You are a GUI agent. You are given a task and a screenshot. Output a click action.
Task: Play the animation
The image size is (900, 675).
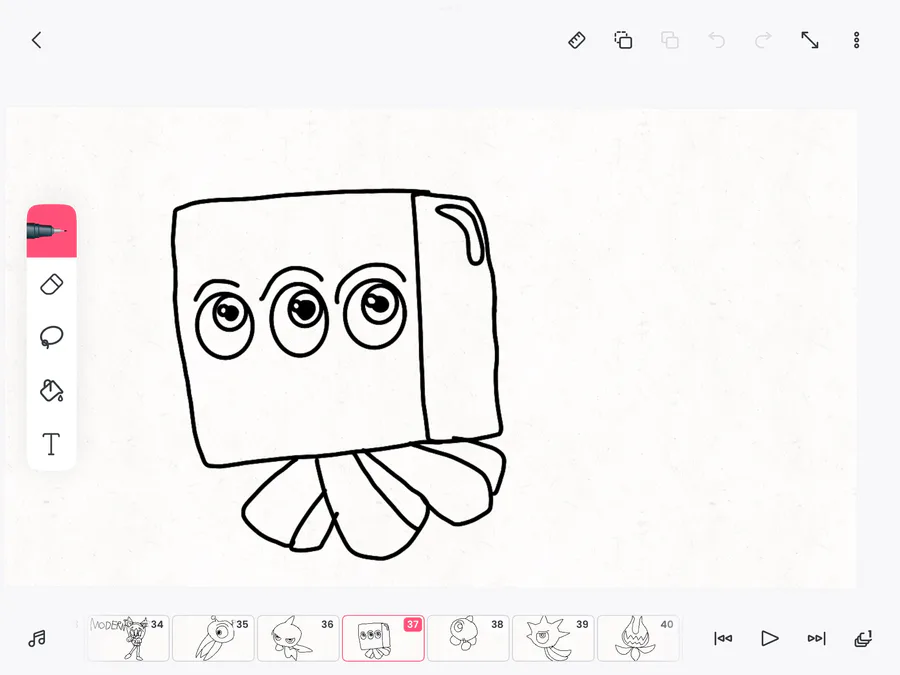pyautogui.click(x=770, y=638)
